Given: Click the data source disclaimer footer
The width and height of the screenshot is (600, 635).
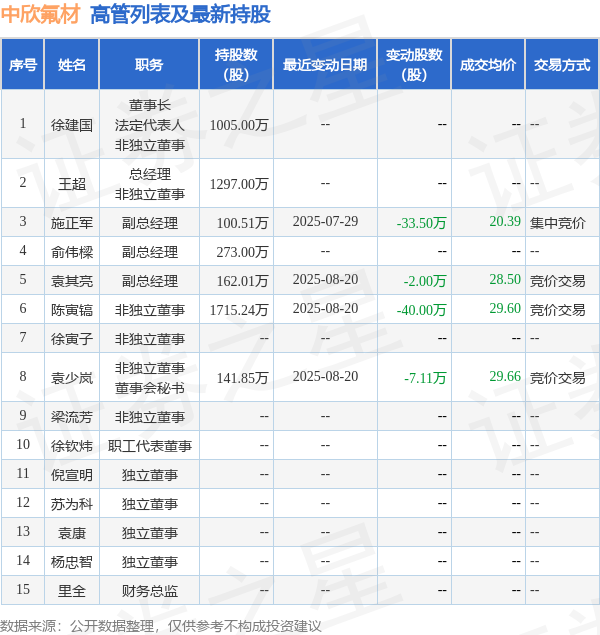Looking at the screenshot, I should click(161, 626).
